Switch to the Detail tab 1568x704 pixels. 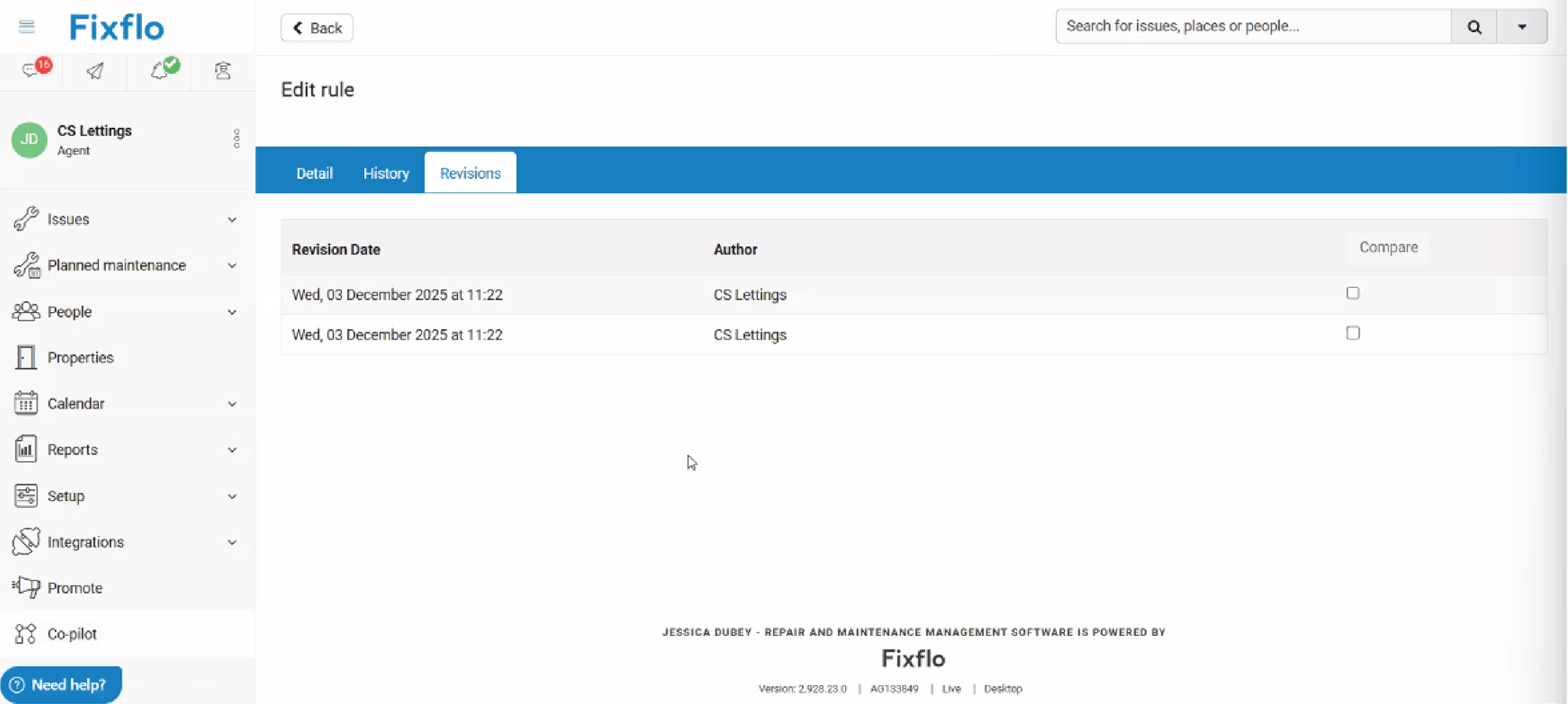pyautogui.click(x=314, y=173)
